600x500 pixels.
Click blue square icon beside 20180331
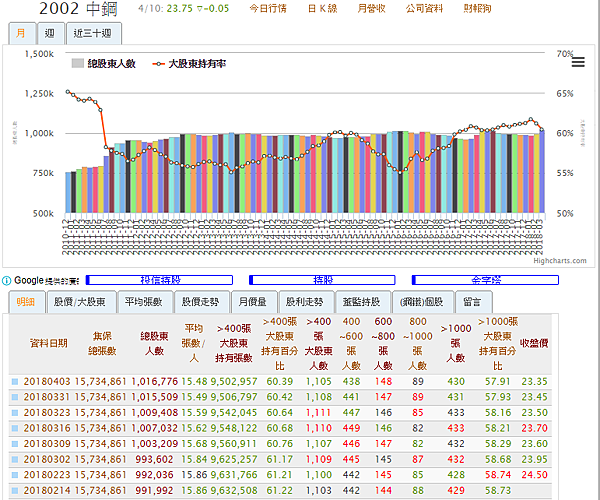pos(15,397)
